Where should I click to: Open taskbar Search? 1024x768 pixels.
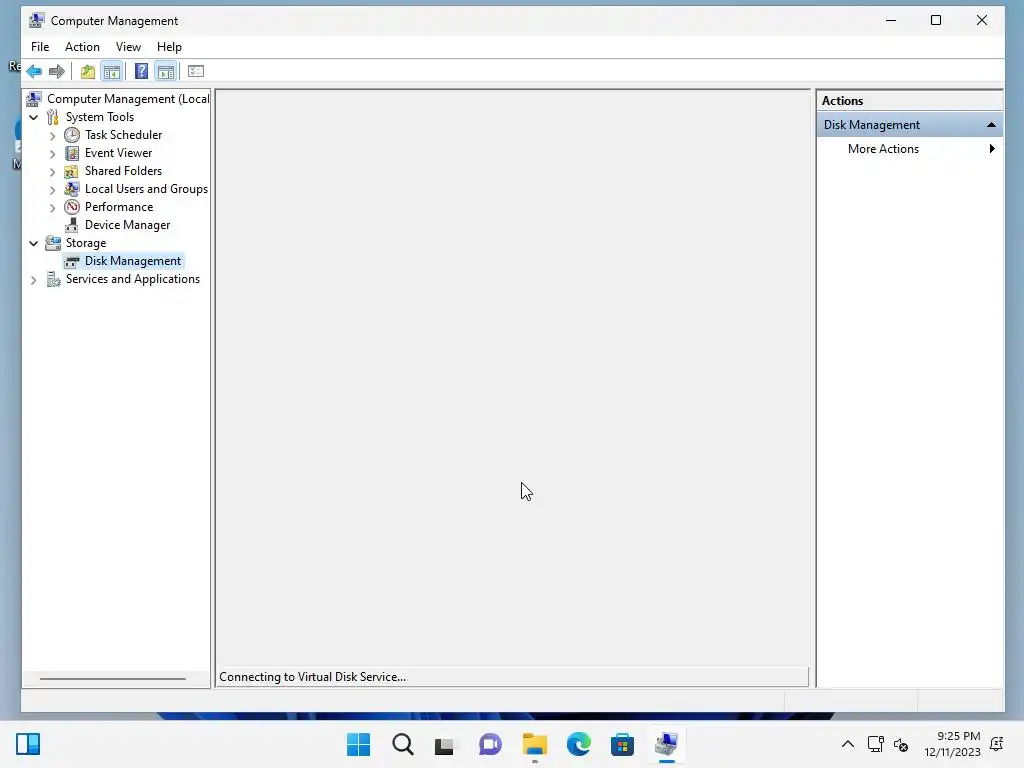[403, 744]
